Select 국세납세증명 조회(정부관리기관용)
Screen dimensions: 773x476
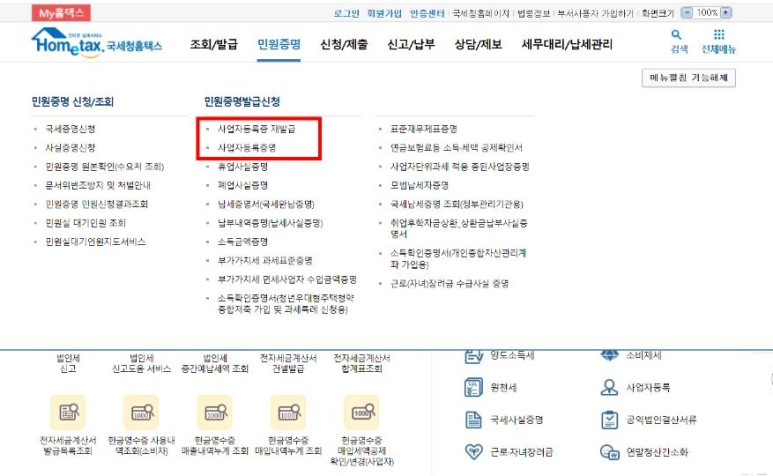457,204
